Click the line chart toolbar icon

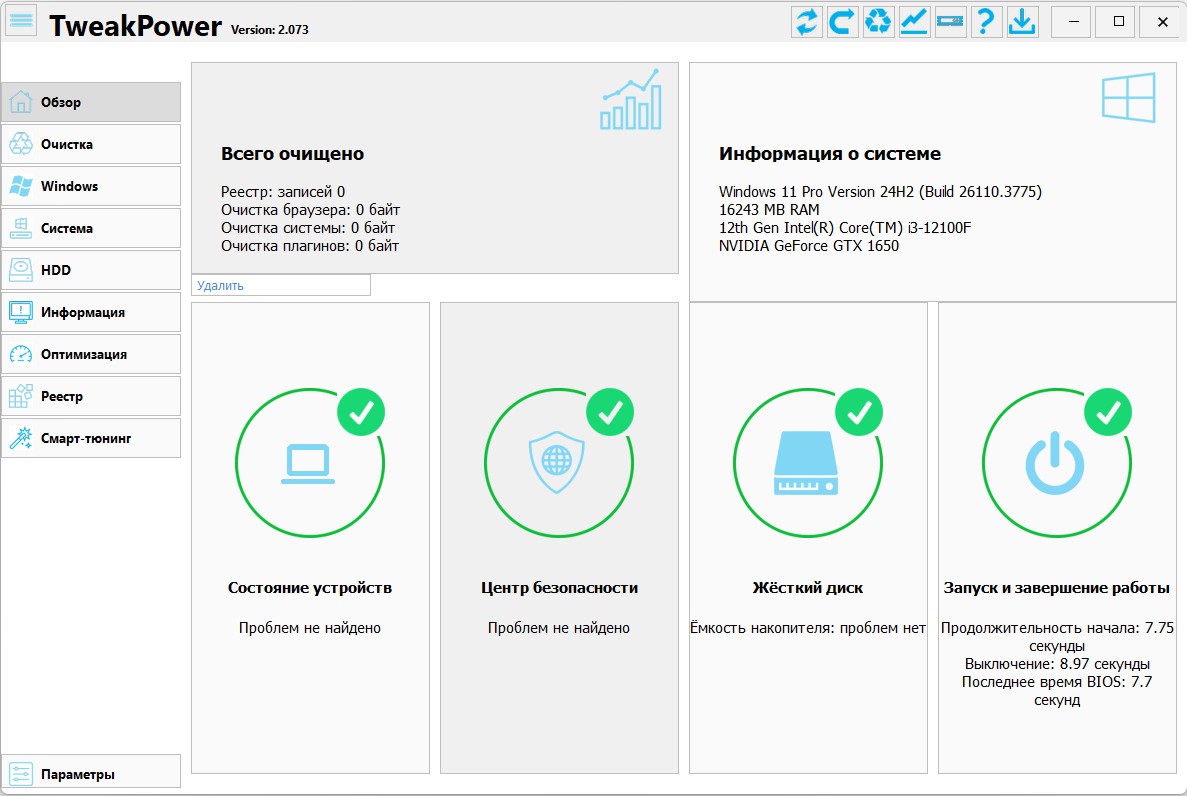[914, 21]
